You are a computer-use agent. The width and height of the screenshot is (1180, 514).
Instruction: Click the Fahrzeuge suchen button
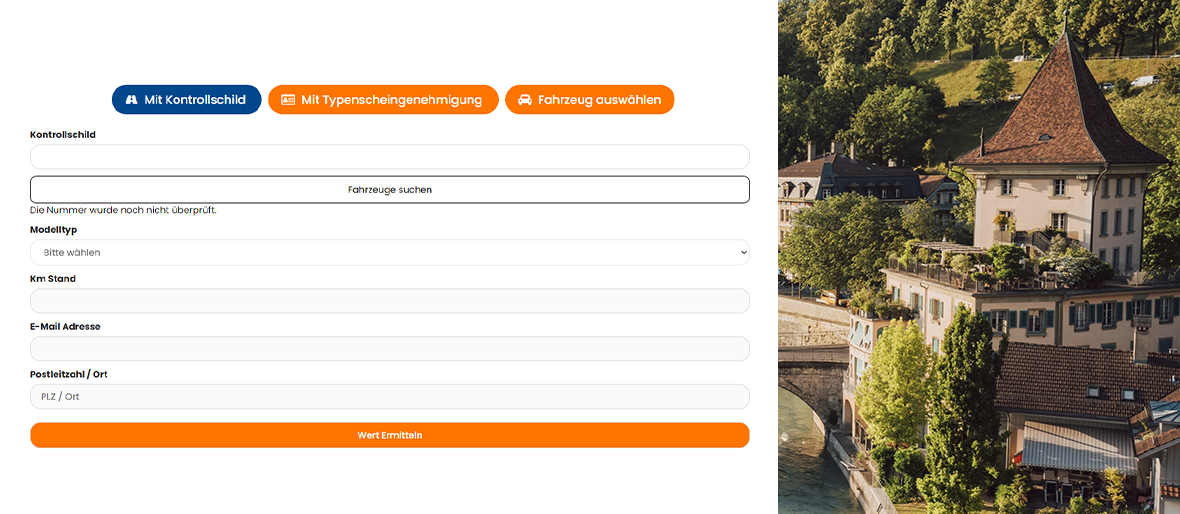(390, 190)
